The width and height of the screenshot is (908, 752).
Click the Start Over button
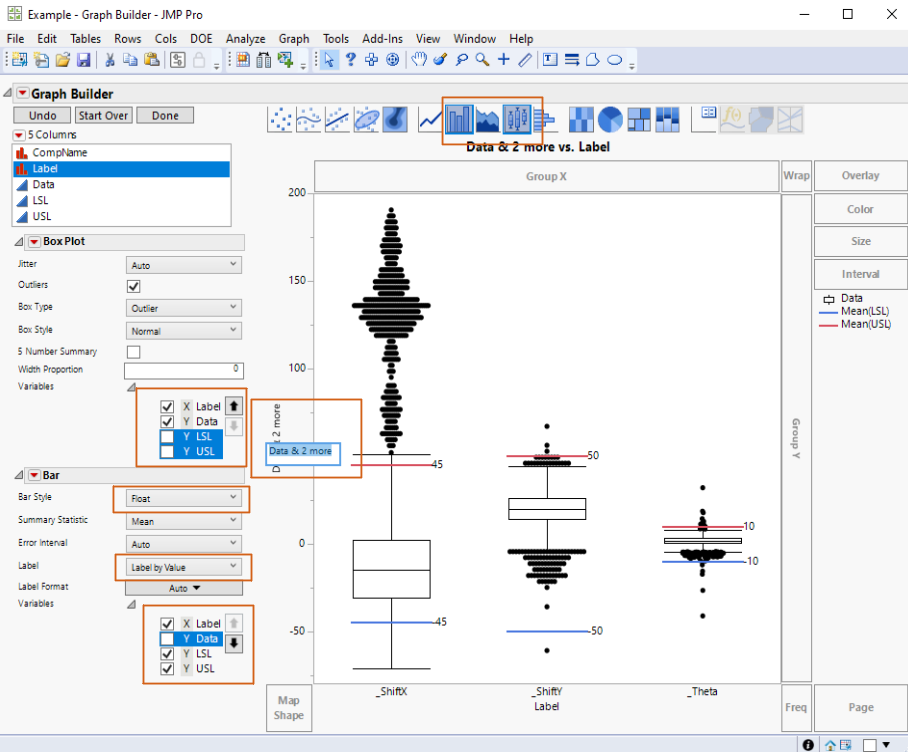tap(103, 115)
